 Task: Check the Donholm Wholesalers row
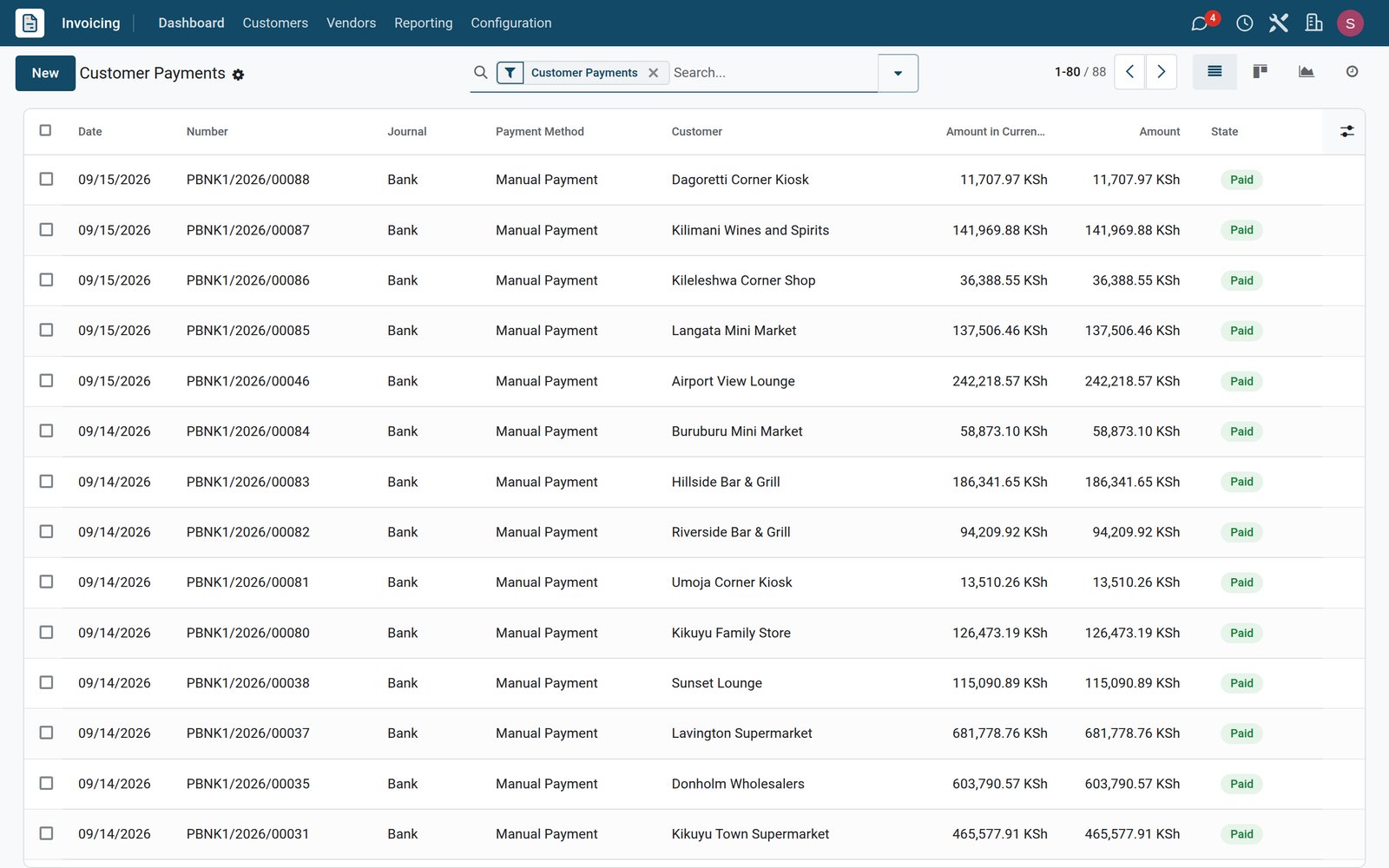46,783
